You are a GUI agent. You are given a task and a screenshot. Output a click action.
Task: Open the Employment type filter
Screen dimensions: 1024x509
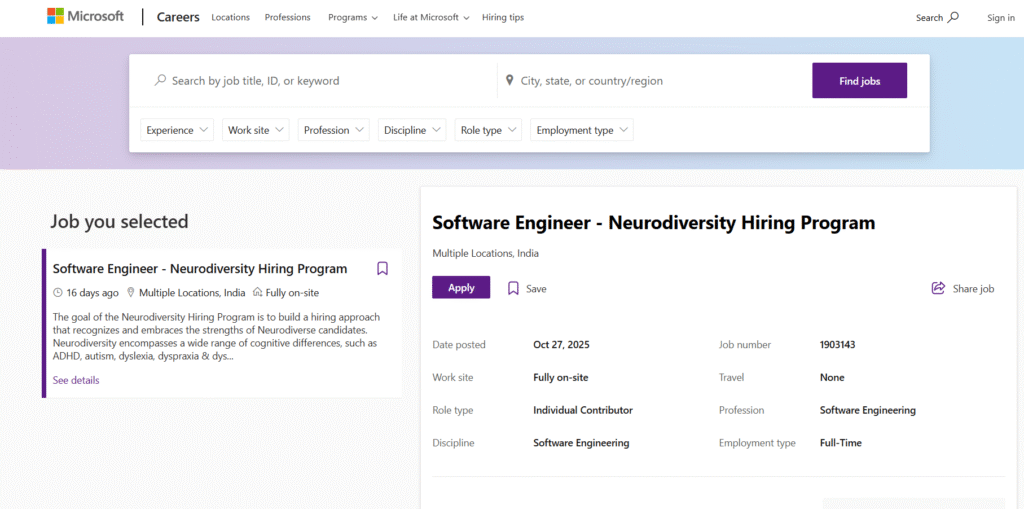tap(582, 130)
